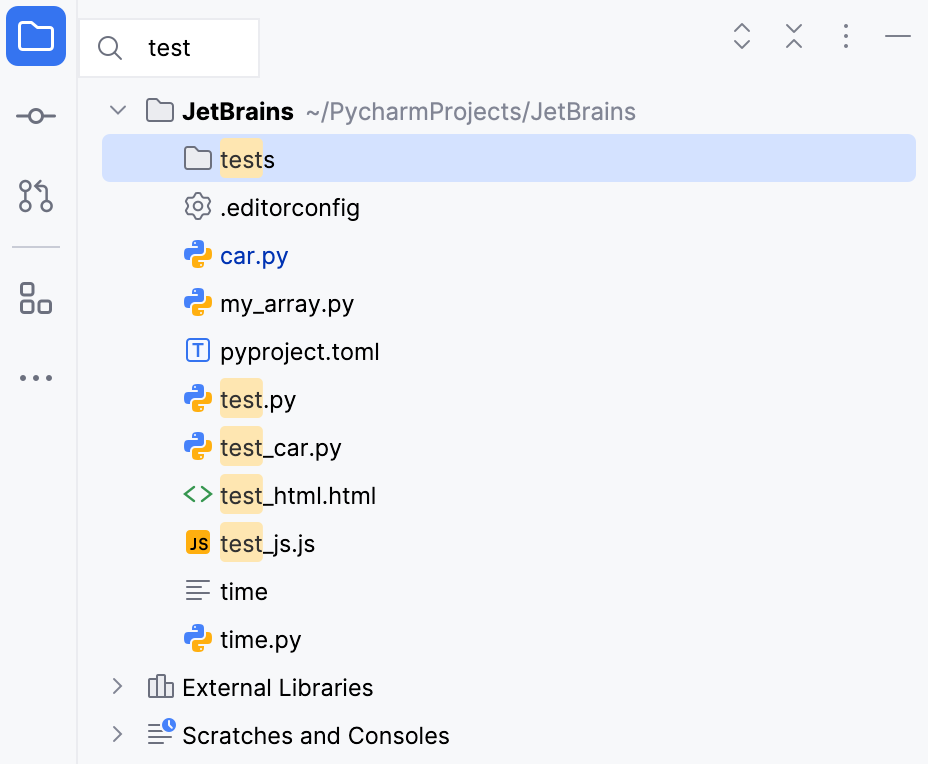Collapse the JetBrains project root node

117,110
